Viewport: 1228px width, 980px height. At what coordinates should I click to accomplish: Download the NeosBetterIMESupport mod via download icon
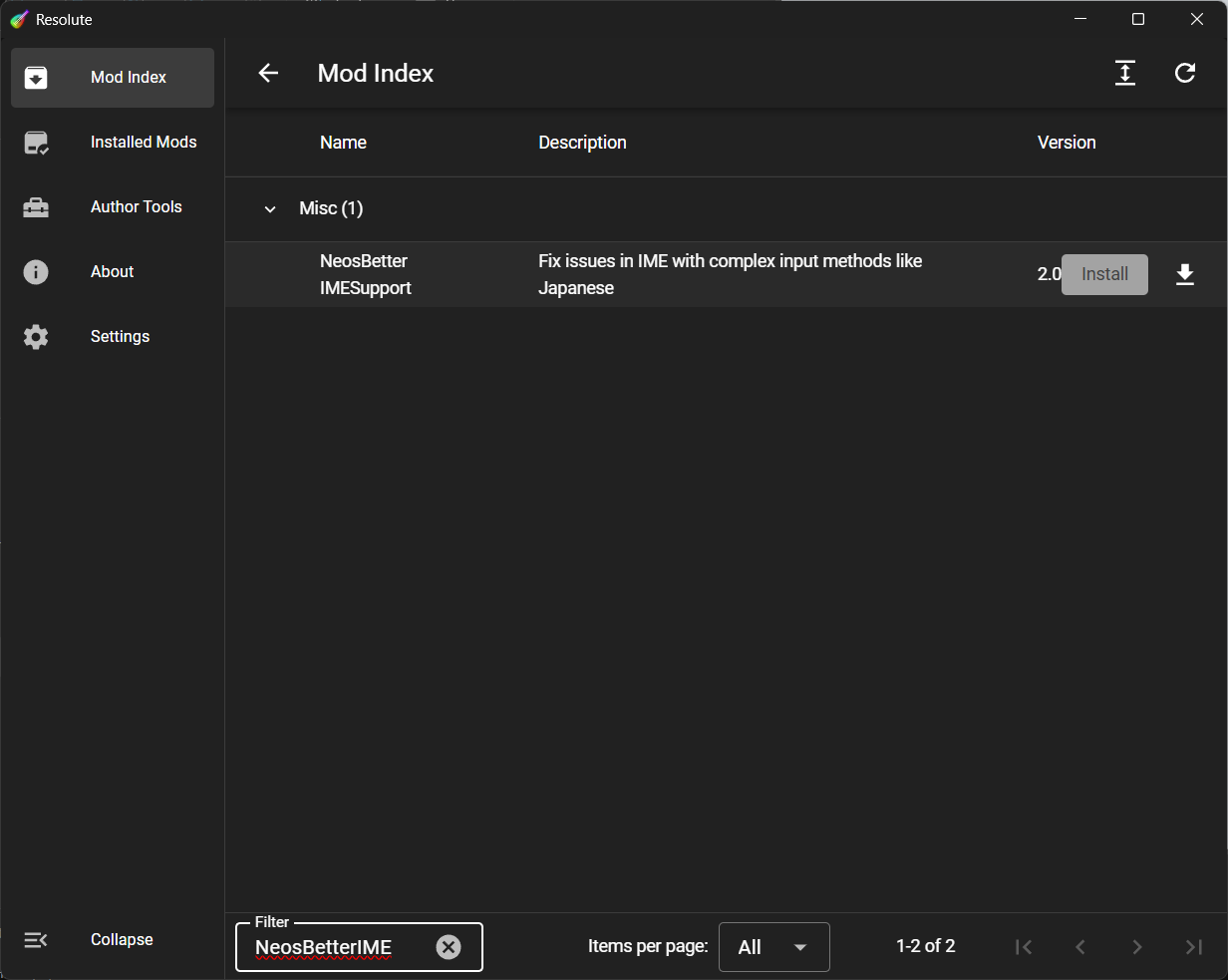point(1185,275)
